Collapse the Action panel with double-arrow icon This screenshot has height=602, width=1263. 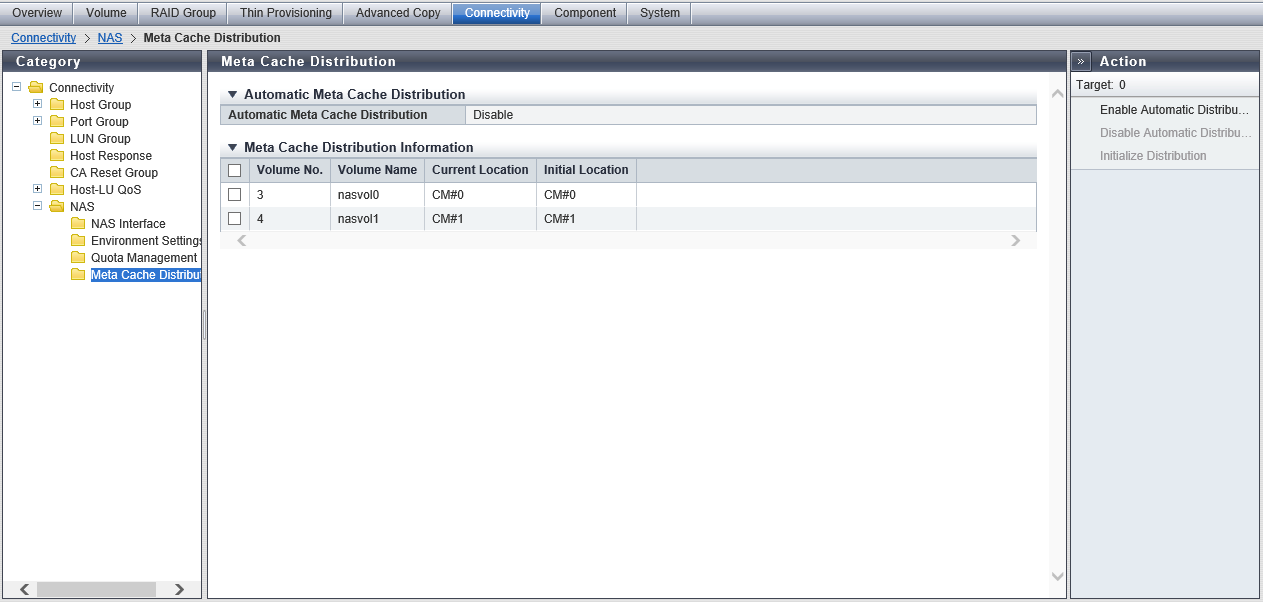pos(1082,61)
